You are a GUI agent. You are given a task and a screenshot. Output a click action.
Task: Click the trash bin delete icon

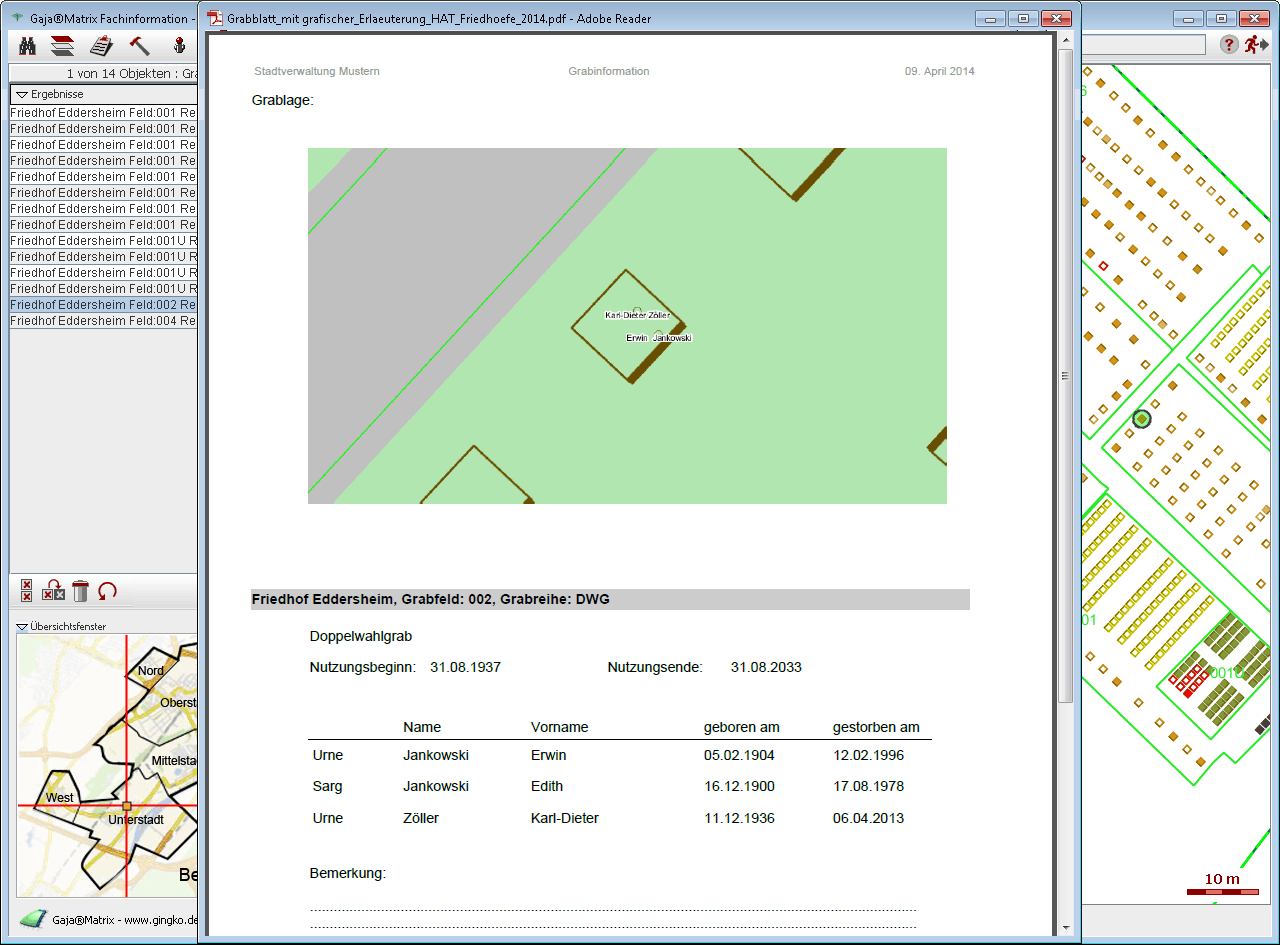click(81, 591)
